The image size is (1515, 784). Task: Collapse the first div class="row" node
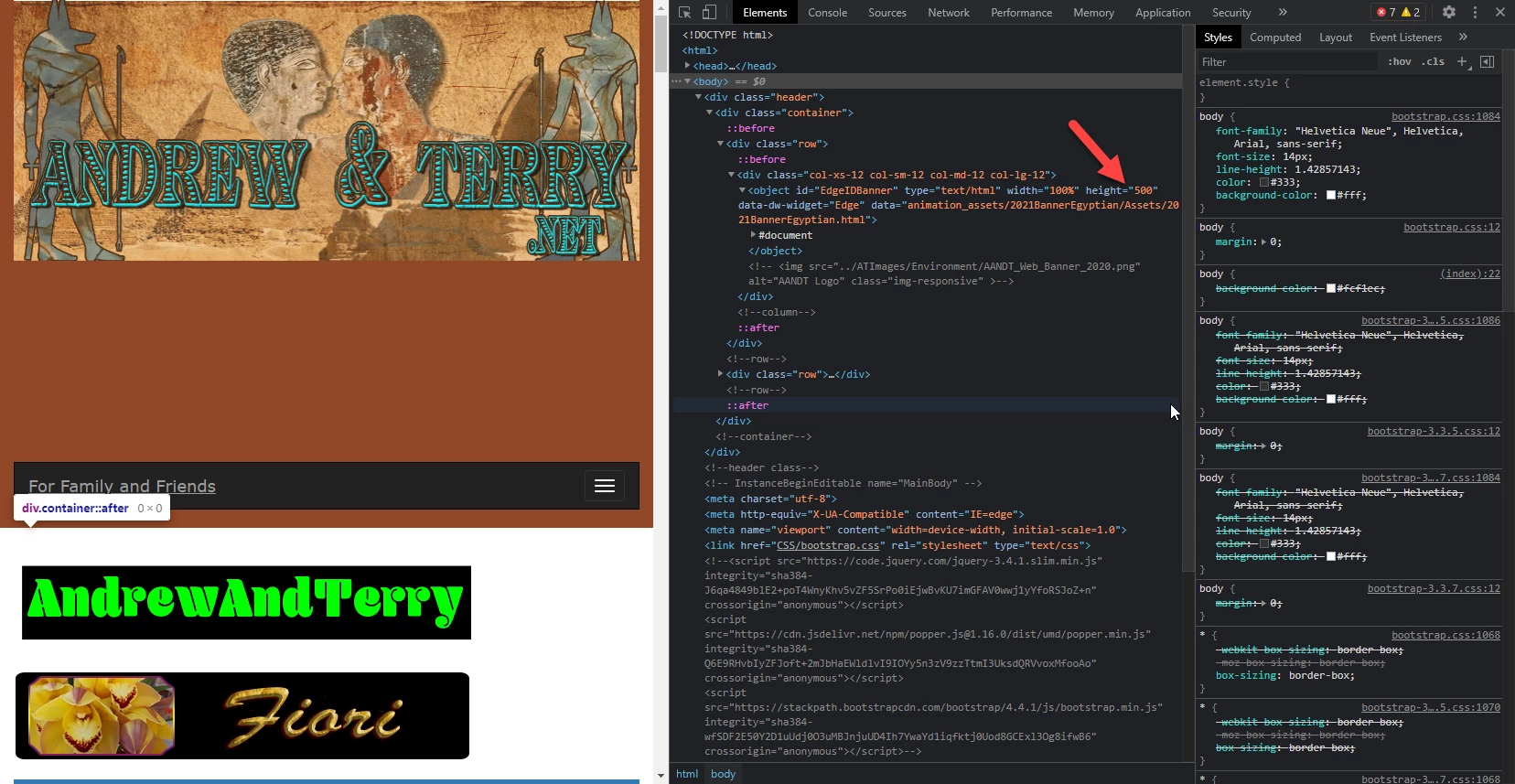720,144
